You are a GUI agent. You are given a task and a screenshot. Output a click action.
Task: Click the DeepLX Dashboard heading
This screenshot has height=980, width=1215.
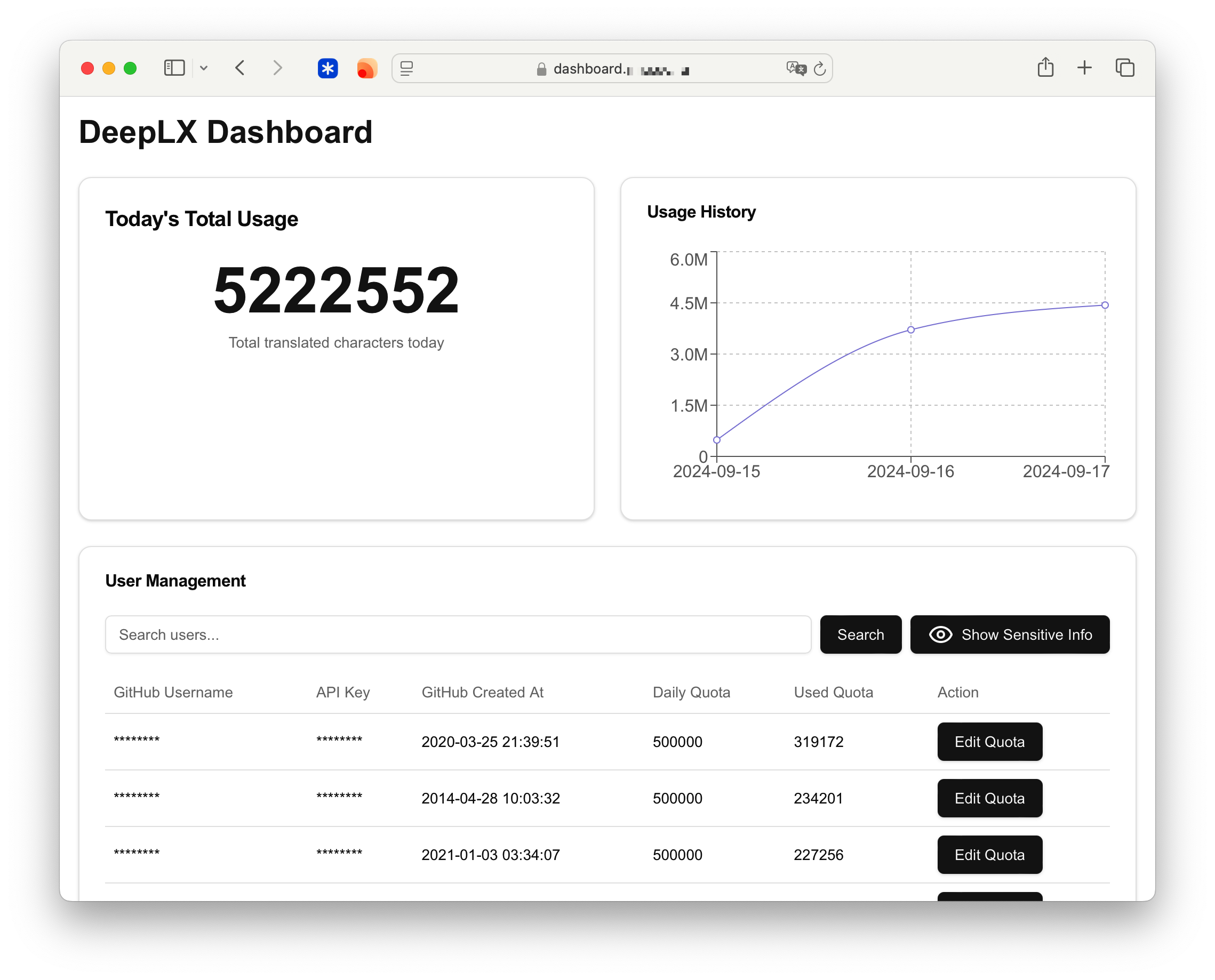click(225, 132)
